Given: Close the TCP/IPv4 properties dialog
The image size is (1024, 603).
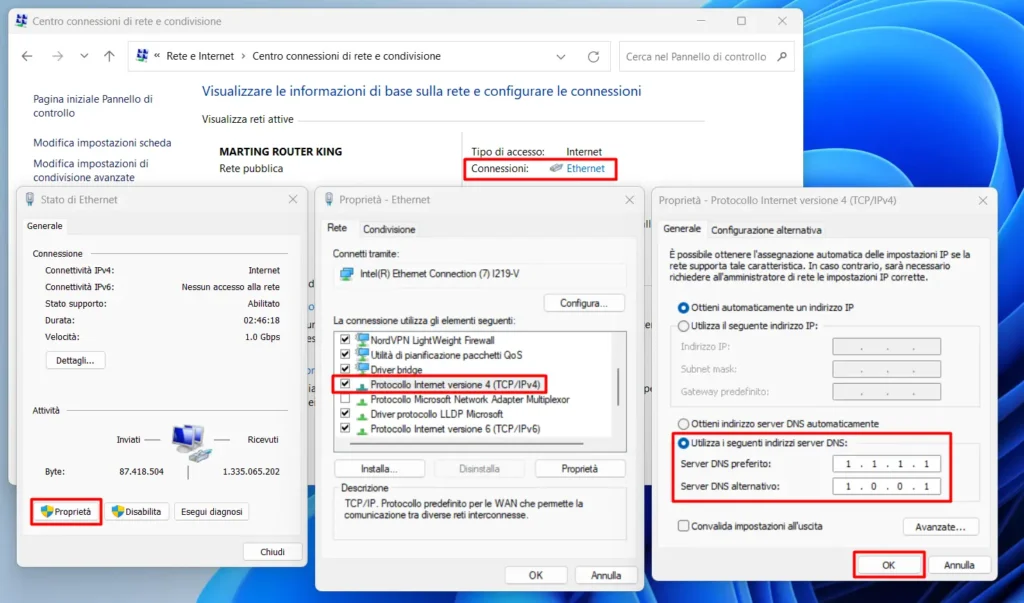Looking at the screenshot, I should tap(983, 201).
